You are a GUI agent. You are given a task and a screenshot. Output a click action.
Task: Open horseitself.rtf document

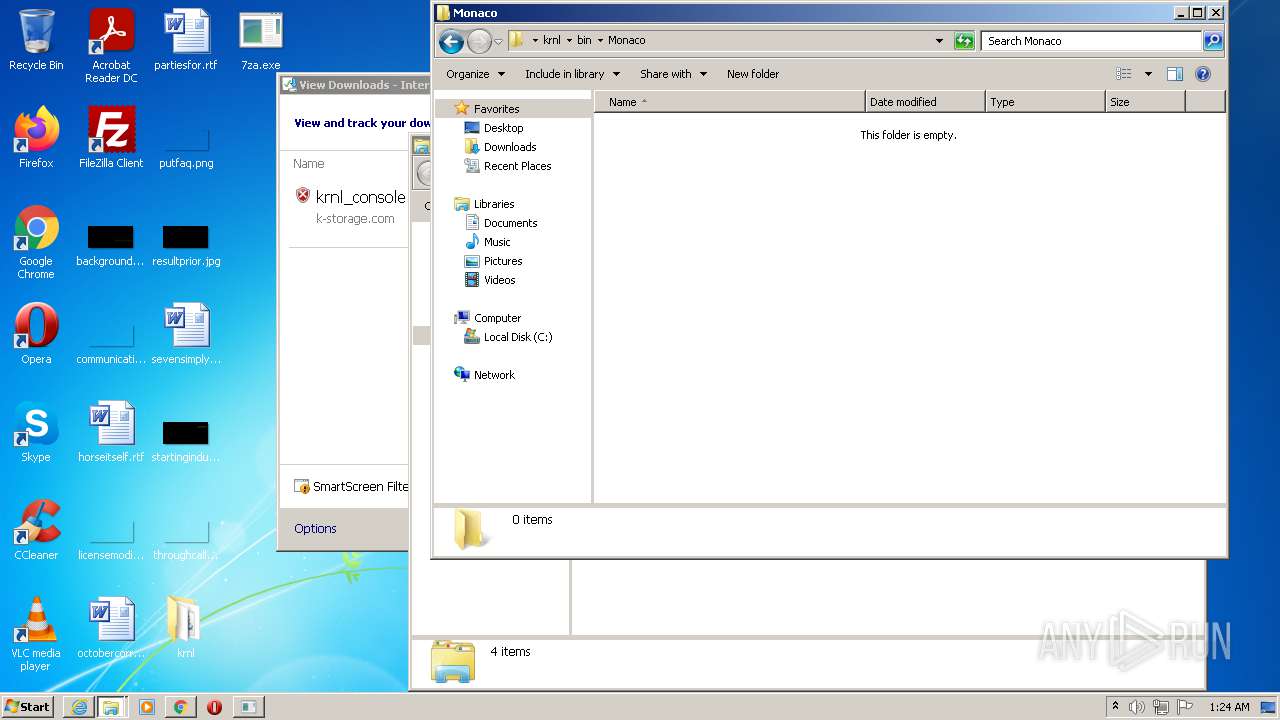pos(111,432)
